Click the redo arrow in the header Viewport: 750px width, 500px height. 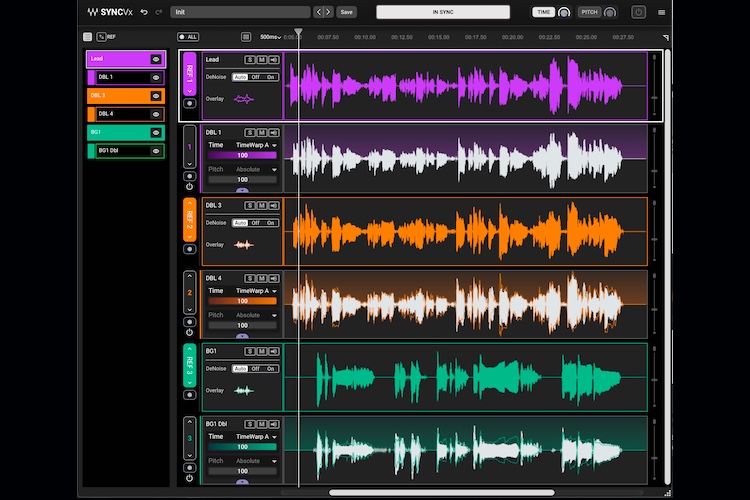159,12
